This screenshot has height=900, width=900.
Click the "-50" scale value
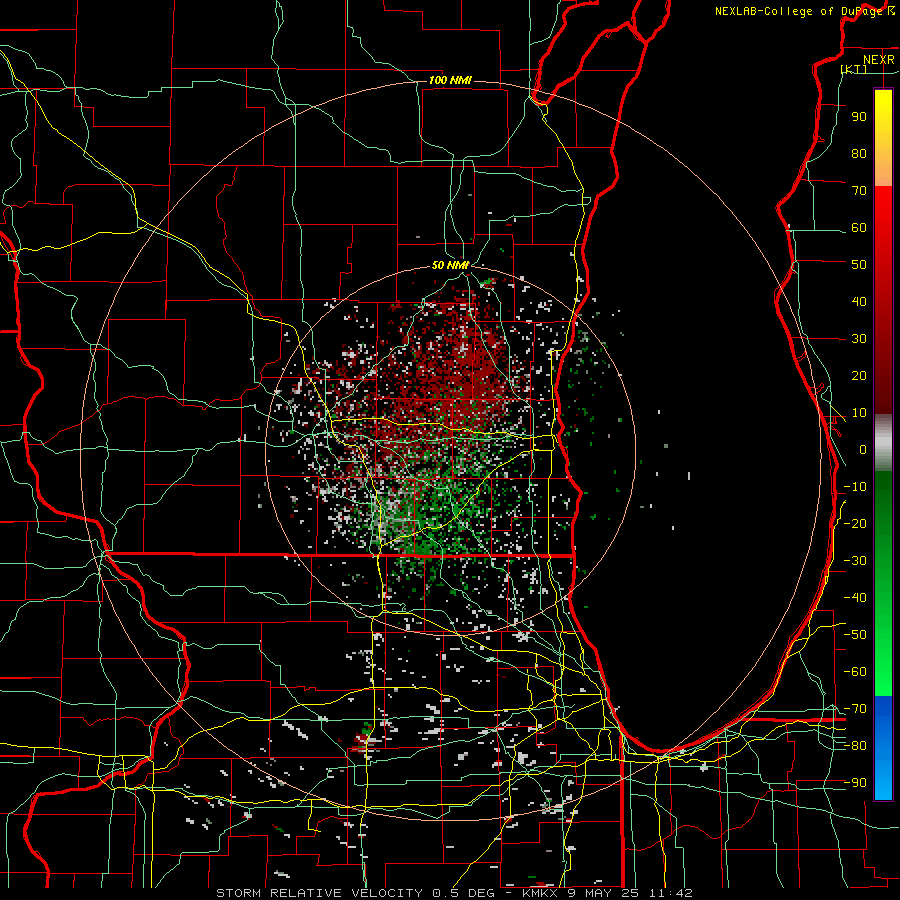(855, 635)
